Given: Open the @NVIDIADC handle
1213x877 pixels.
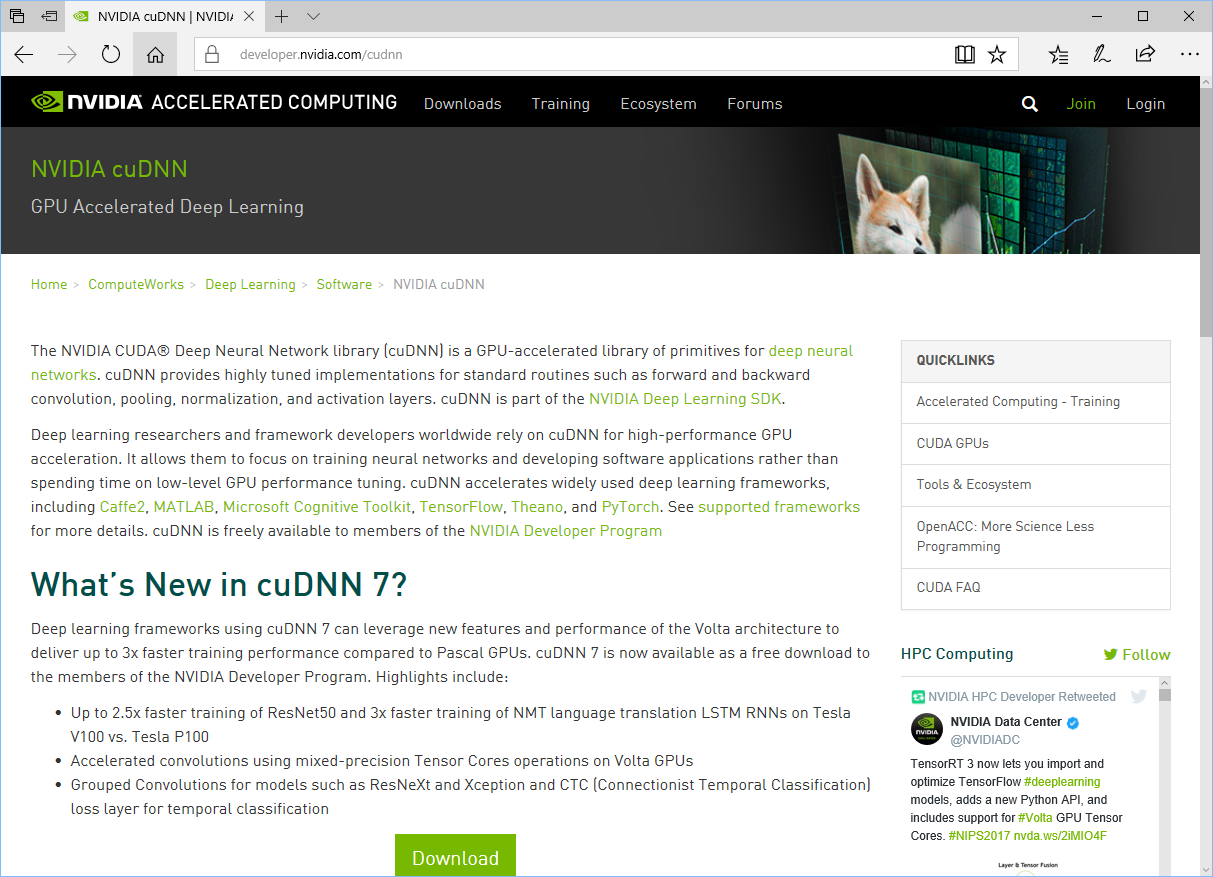Looking at the screenshot, I should [985, 740].
